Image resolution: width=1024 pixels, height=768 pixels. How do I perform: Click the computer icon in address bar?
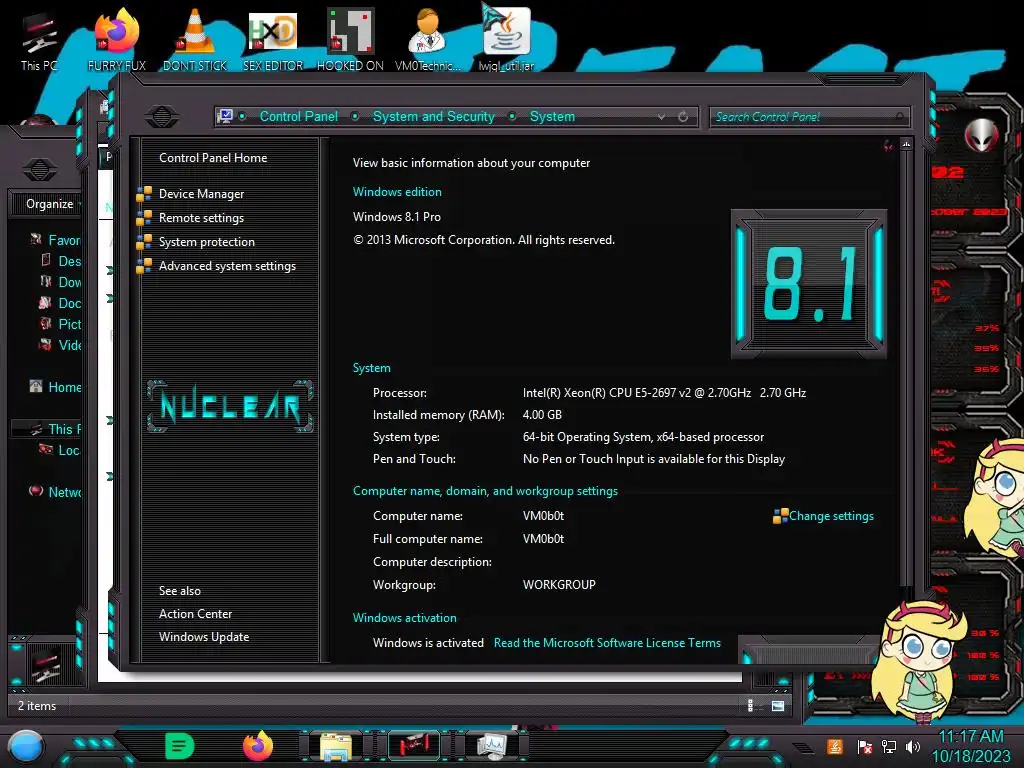(225, 116)
